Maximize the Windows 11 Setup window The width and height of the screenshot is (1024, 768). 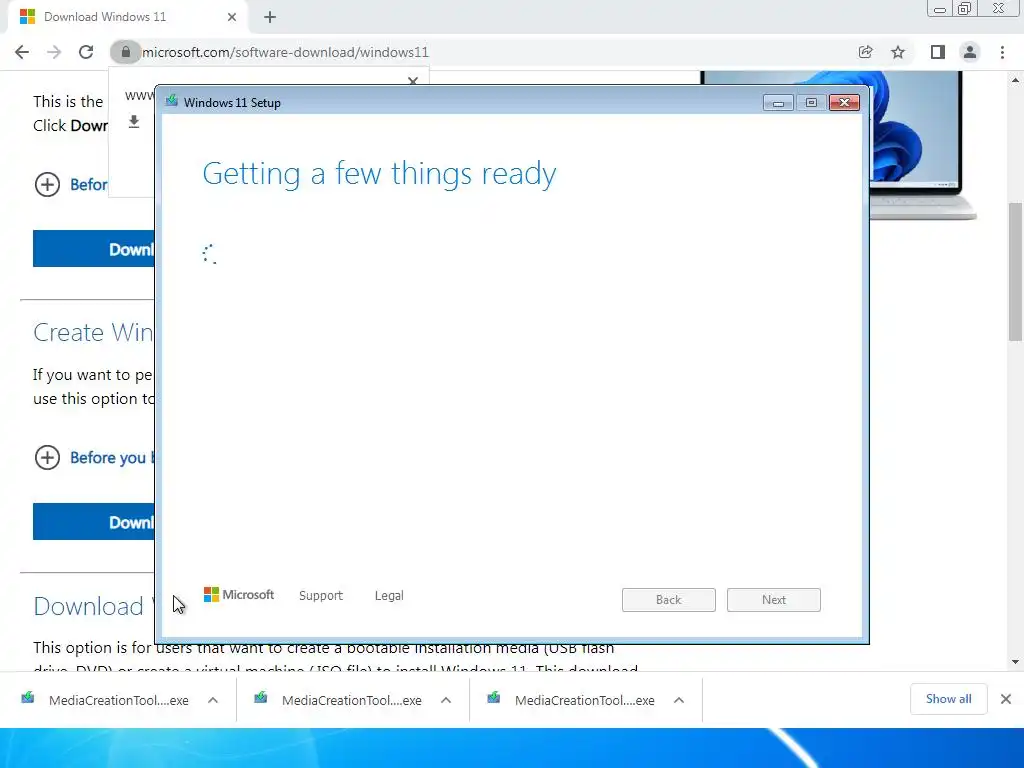point(811,103)
